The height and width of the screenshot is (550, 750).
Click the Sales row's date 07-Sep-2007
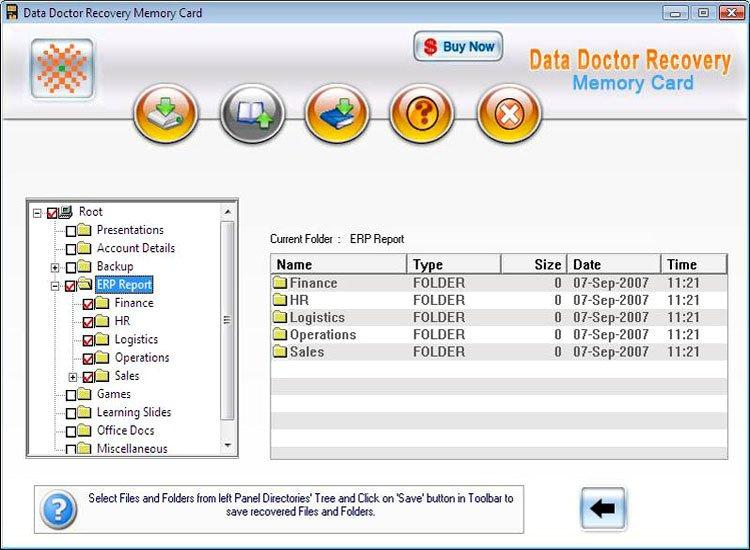(611, 352)
